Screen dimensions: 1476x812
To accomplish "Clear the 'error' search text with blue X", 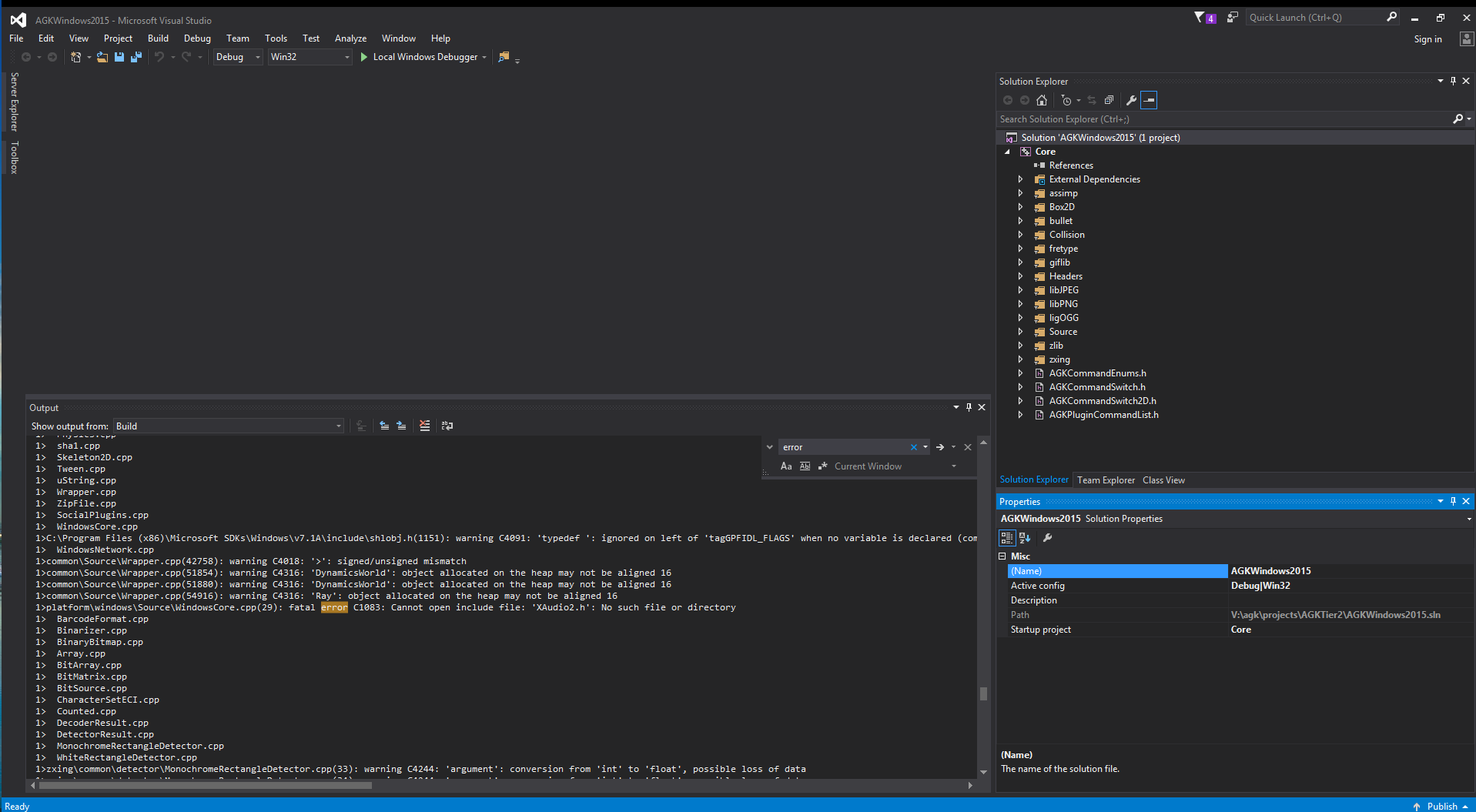I will 914,447.
